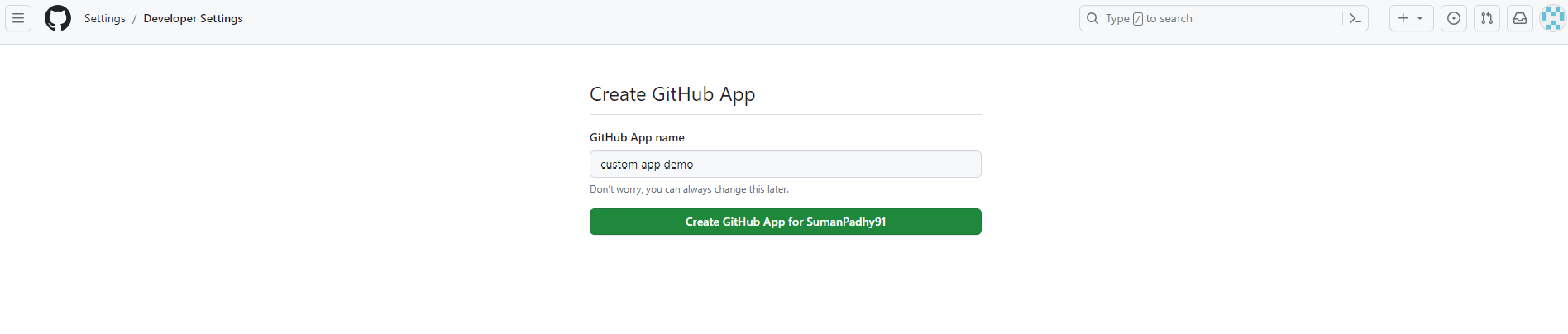Expand the create new dropdown caret
1568x334 pixels.
coord(1420,18)
